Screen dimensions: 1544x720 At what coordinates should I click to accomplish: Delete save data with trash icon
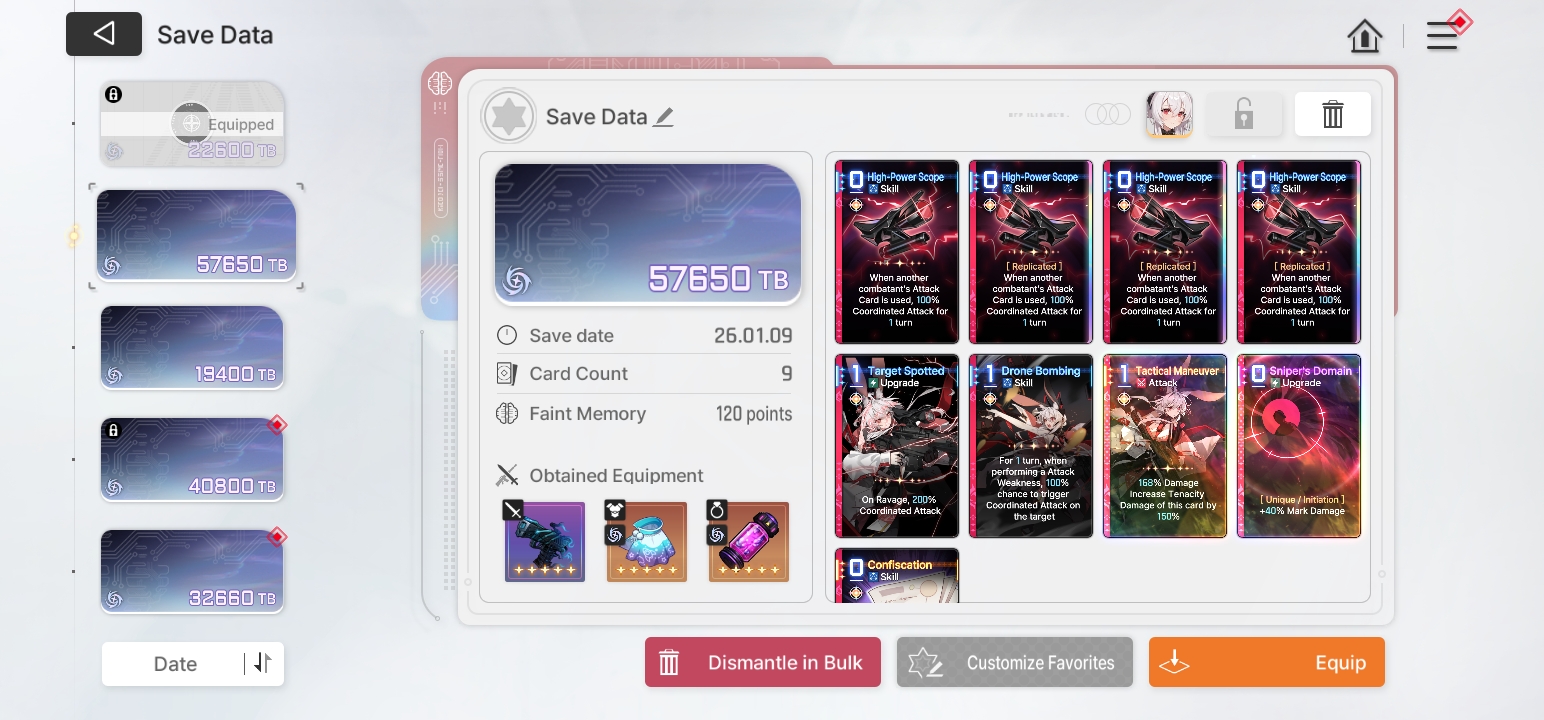1333,115
